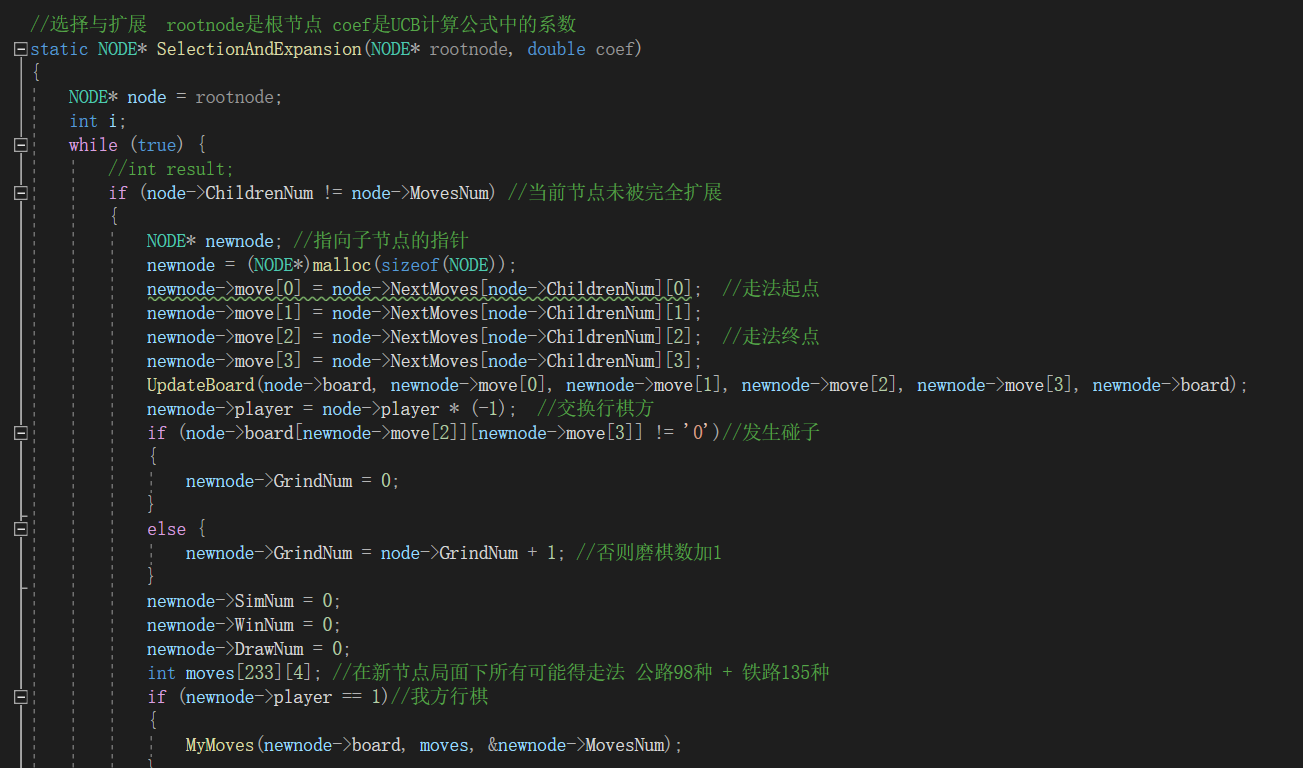Collapse the SelectionAndExpansion function block

point(20,49)
